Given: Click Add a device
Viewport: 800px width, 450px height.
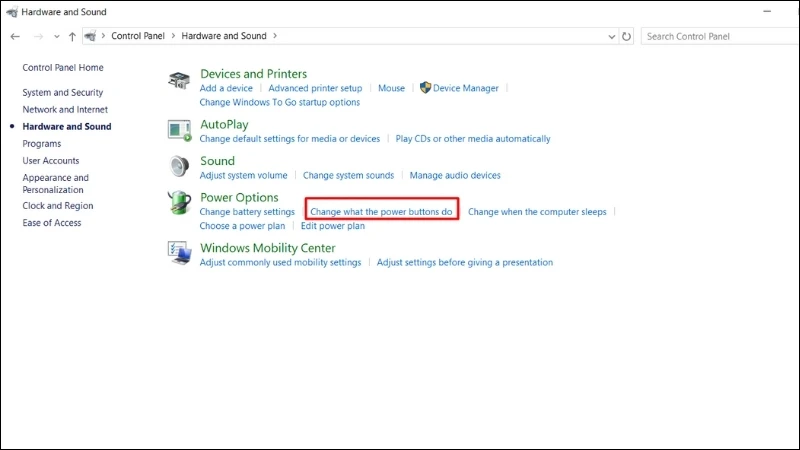Looking at the screenshot, I should coord(226,88).
